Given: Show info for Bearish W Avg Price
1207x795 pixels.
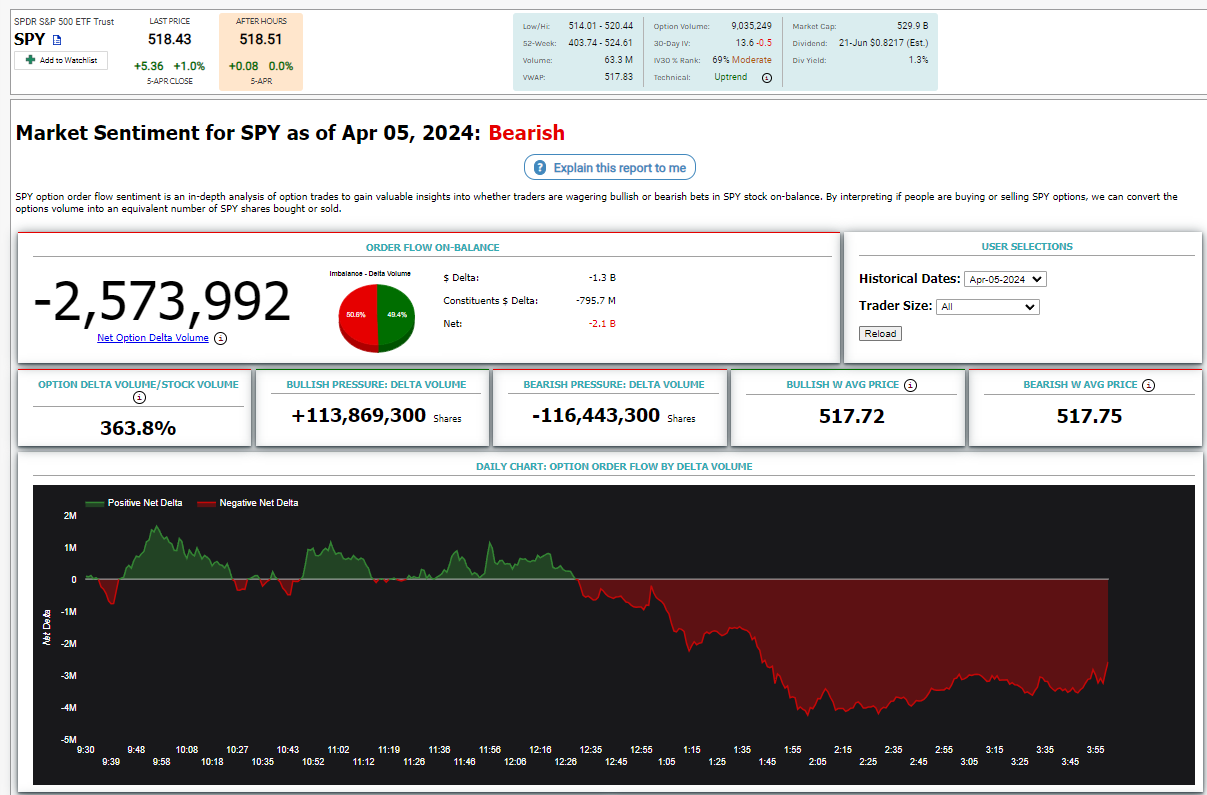Looking at the screenshot, I should point(1148,385).
